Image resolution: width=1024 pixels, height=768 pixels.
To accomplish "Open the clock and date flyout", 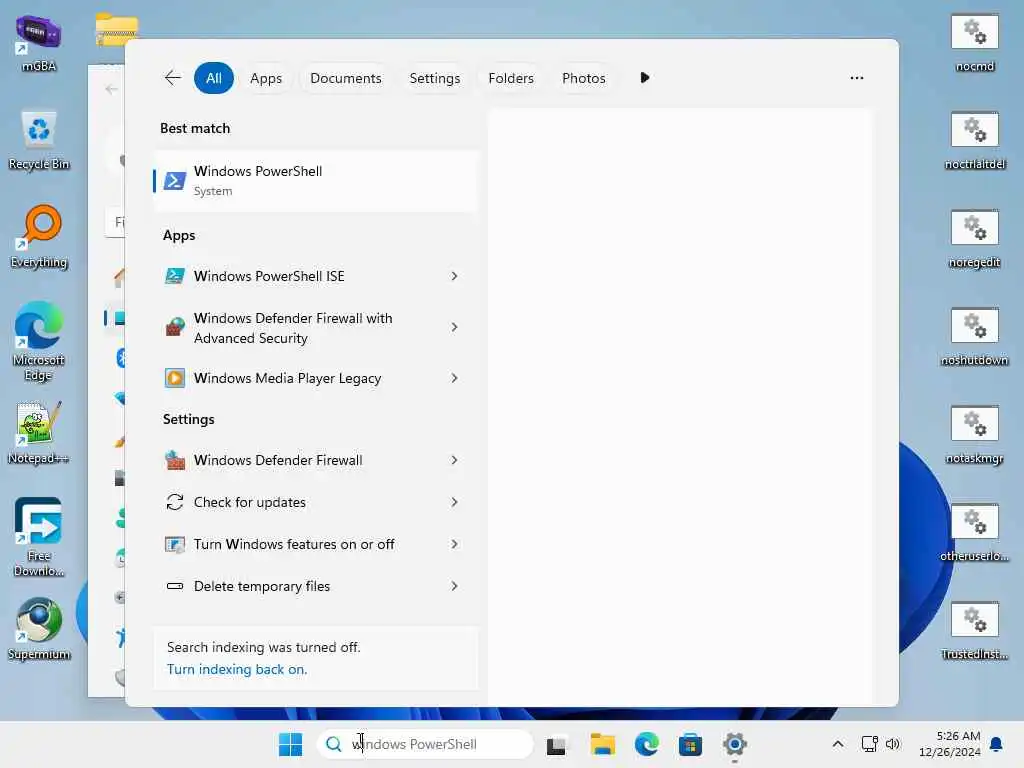I will tap(950, 744).
